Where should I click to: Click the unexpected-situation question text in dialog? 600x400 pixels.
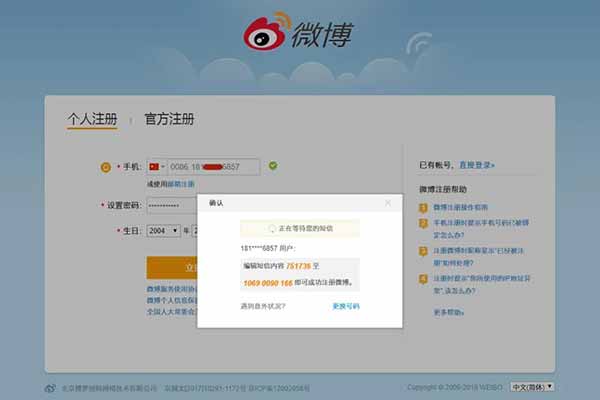(x=263, y=306)
